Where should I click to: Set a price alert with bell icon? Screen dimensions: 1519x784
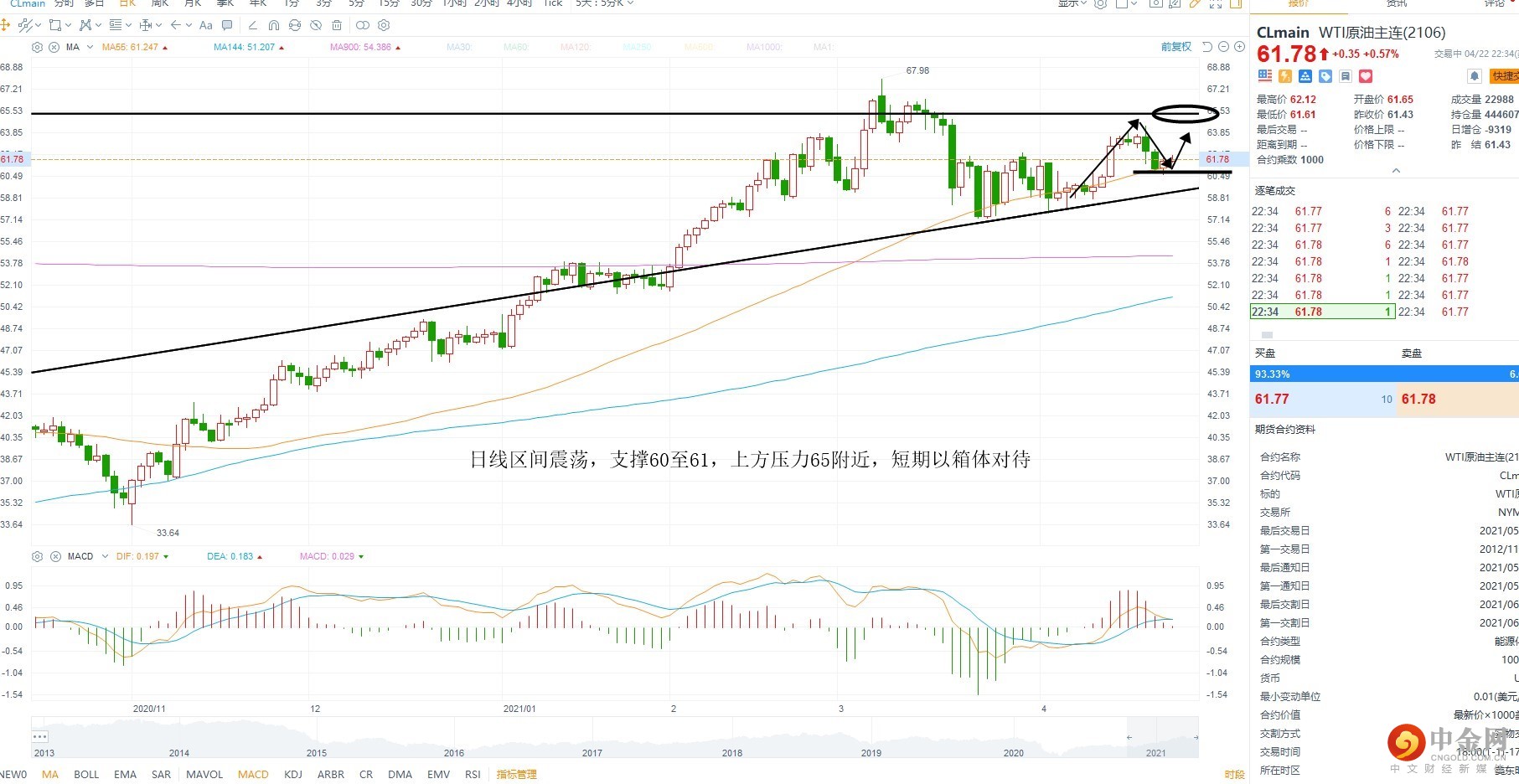point(1475,76)
